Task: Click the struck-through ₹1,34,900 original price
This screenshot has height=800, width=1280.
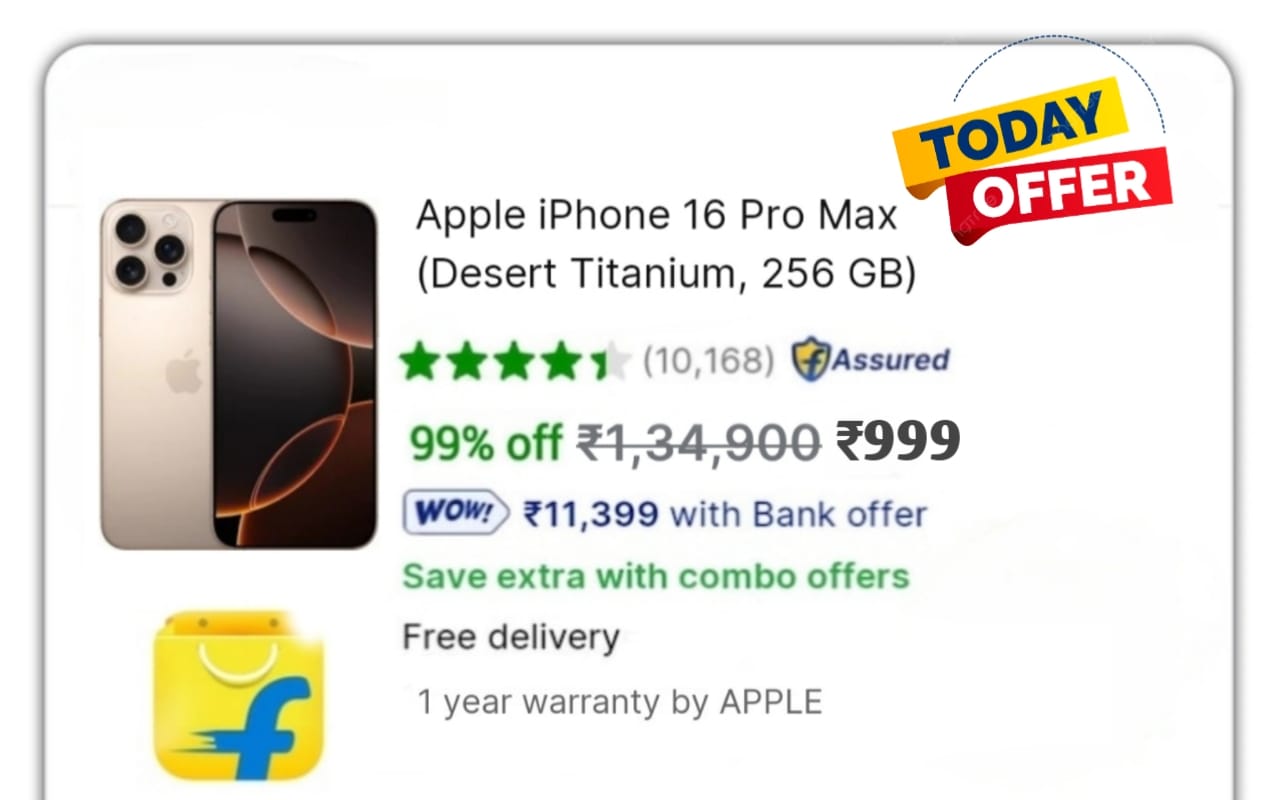Action: (699, 442)
